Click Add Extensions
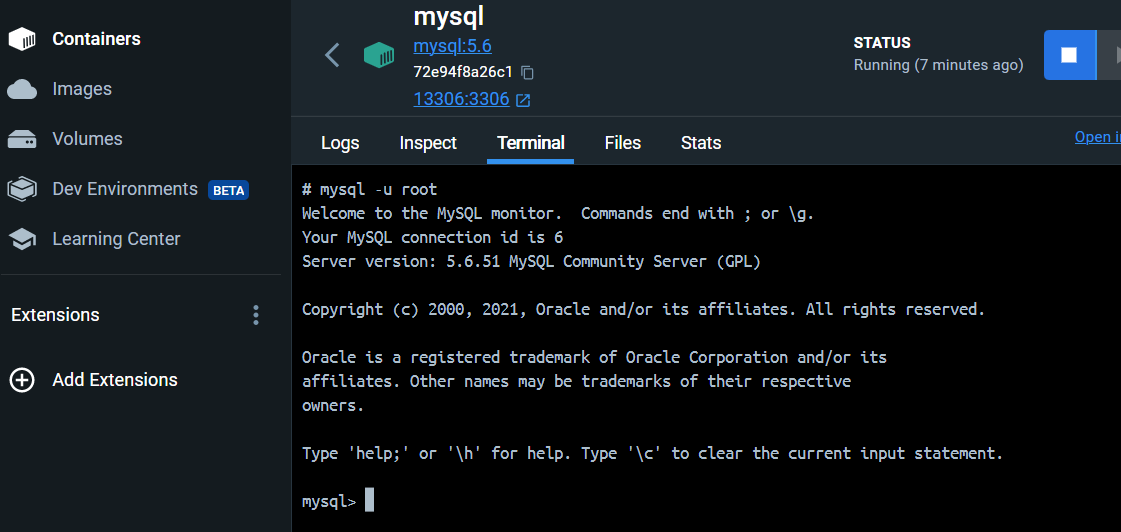The height and width of the screenshot is (532, 1121). coord(115,380)
